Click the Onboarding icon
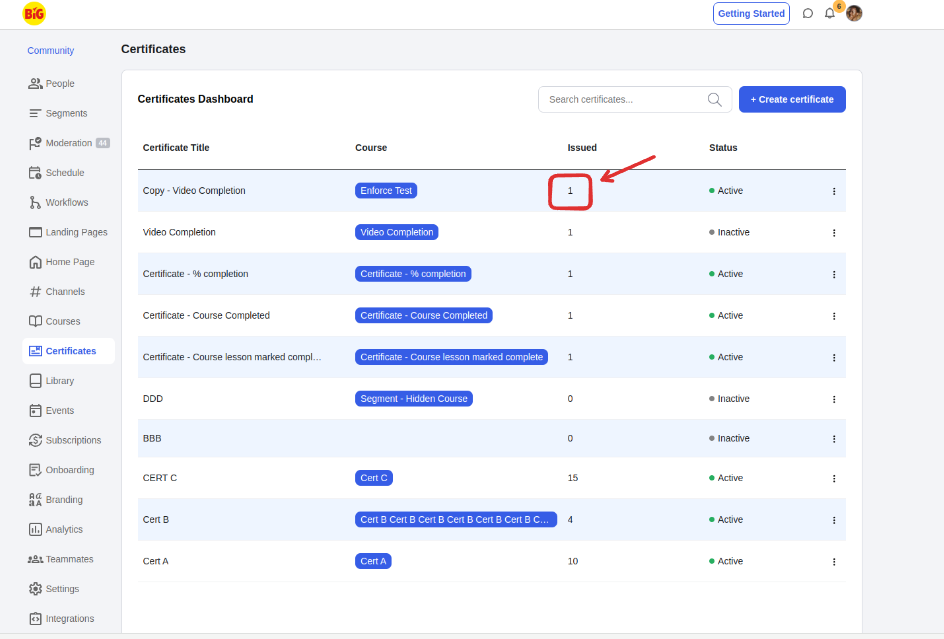The image size is (944, 639). point(36,470)
